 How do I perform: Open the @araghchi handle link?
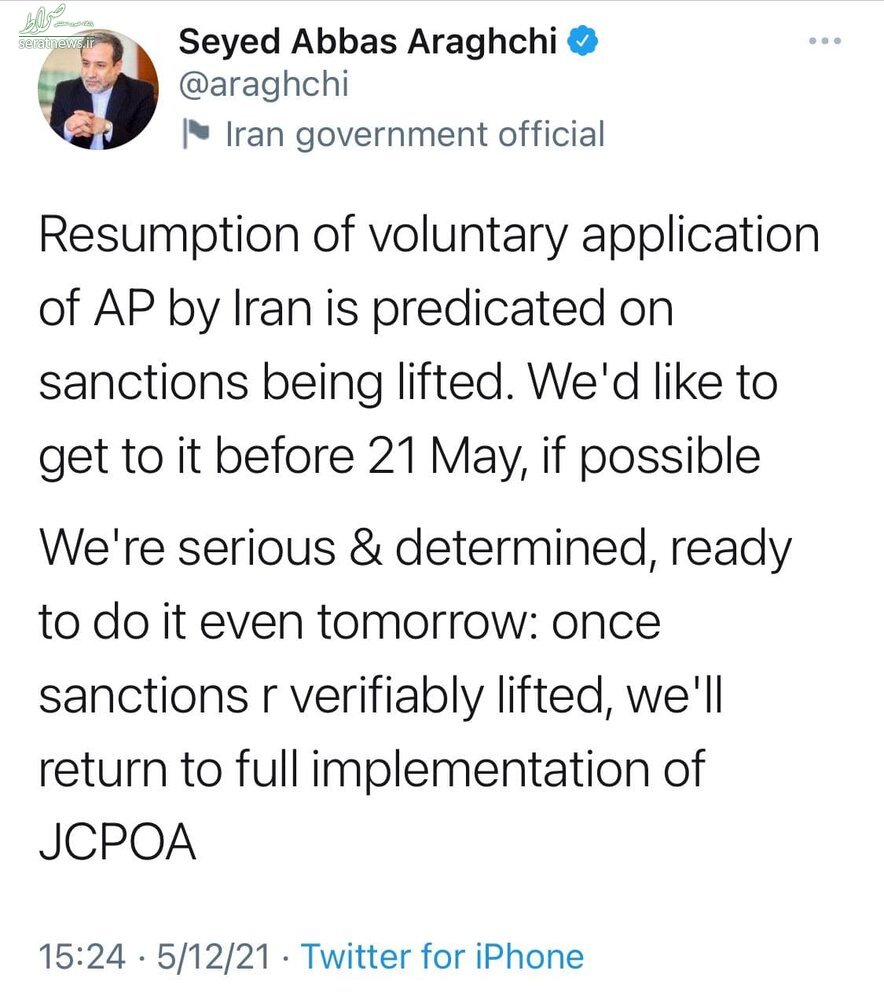263,85
